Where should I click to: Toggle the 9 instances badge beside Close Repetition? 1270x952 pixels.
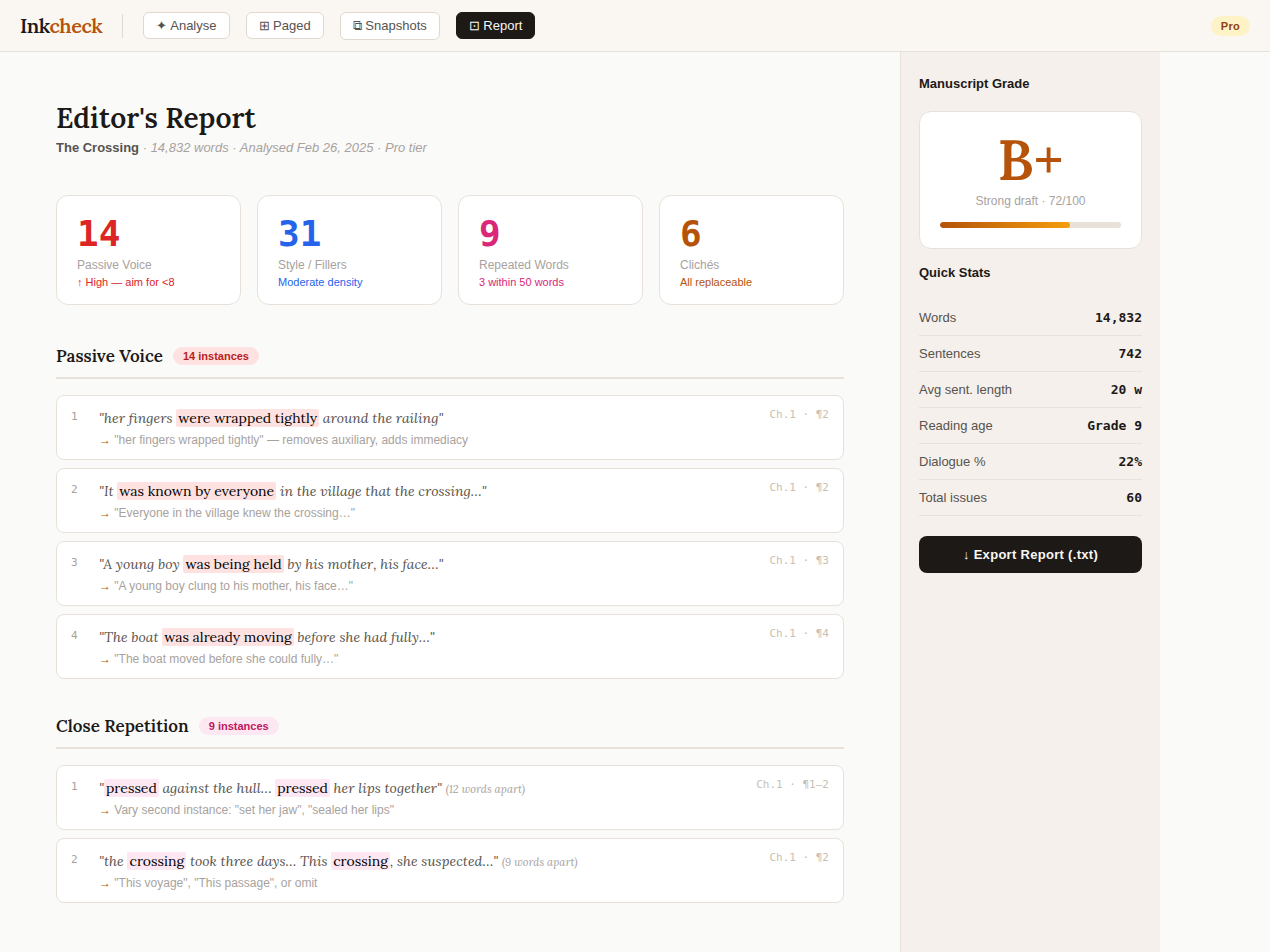238,726
